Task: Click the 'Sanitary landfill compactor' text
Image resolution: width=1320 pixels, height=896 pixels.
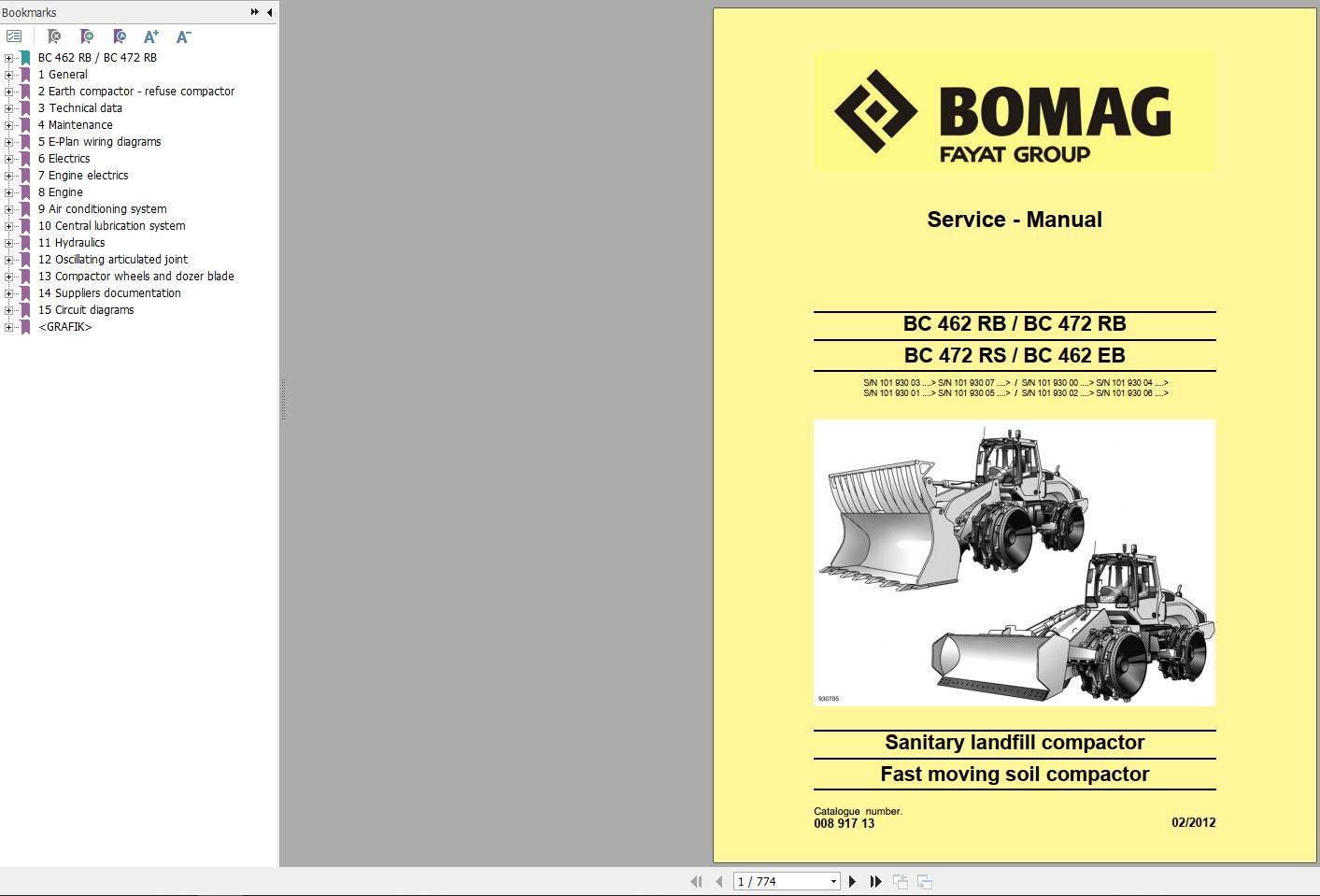Action: coord(1015,743)
